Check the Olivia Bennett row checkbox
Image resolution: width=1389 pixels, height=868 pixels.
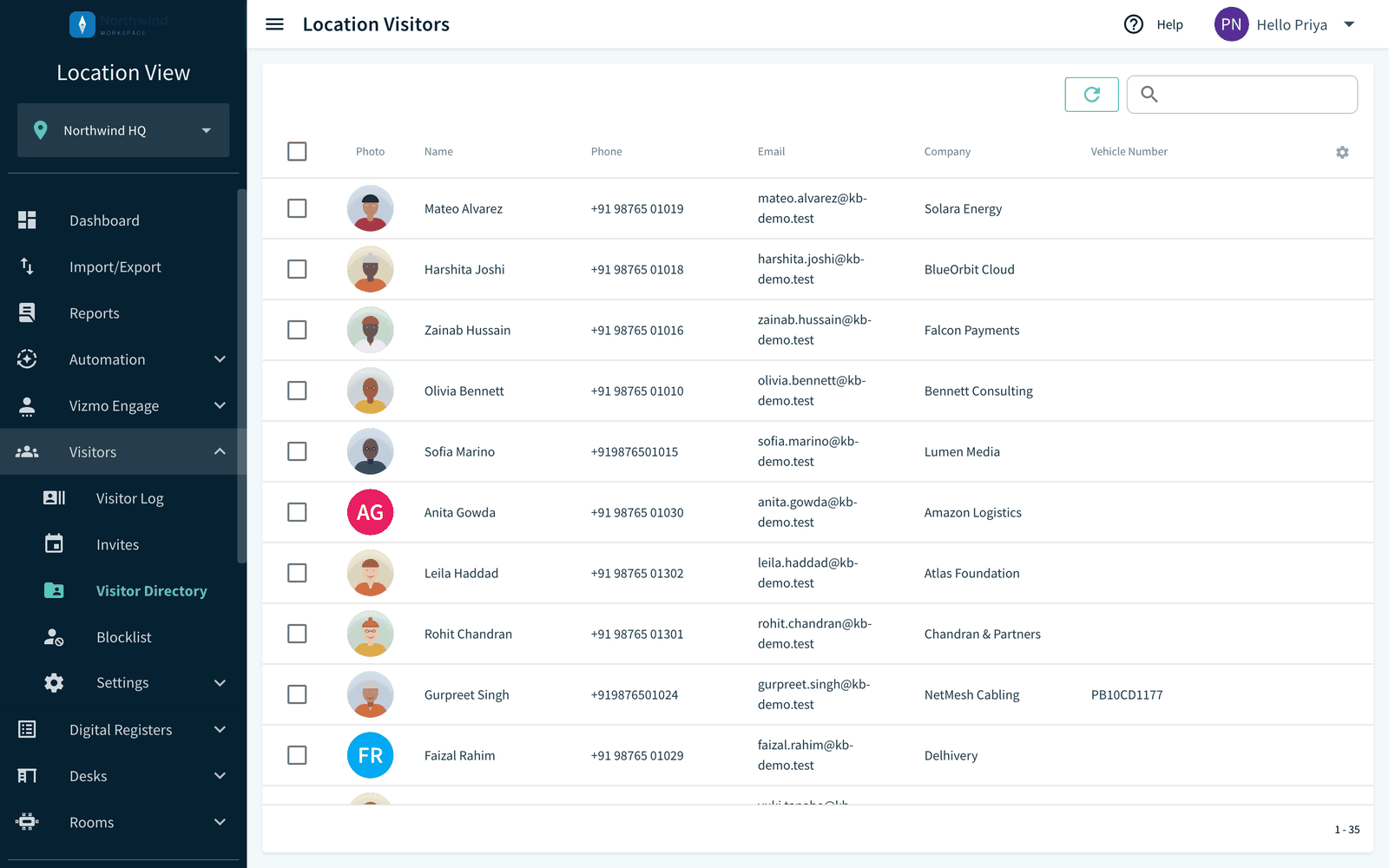[x=297, y=391]
